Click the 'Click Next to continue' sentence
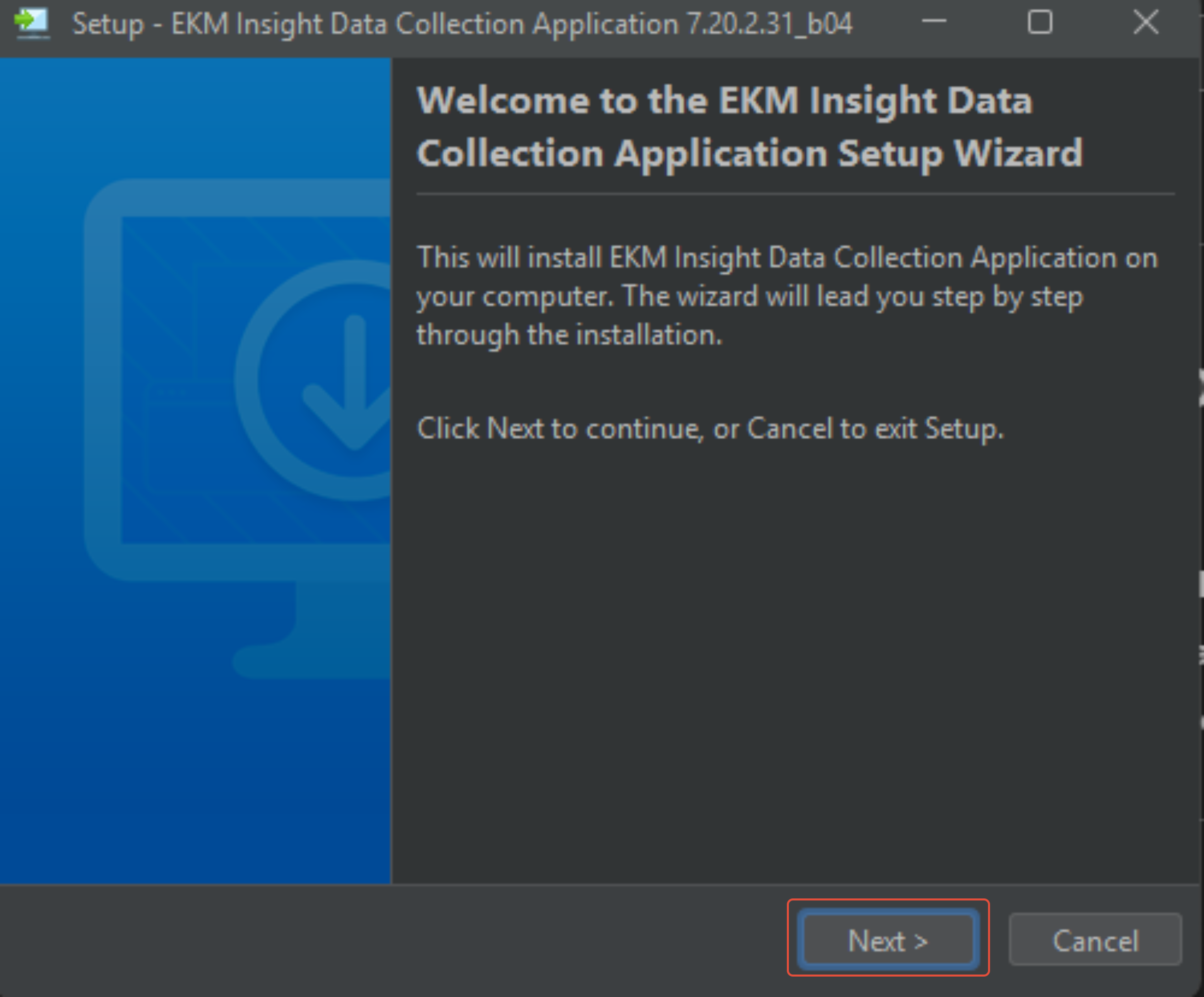The height and width of the screenshot is (997, 1204). point(711,429)
